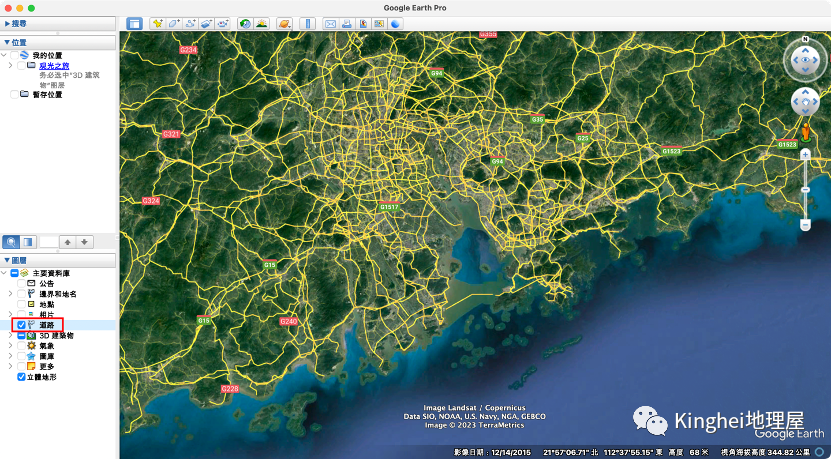Click the zoom slider on the map

(805, 190)
